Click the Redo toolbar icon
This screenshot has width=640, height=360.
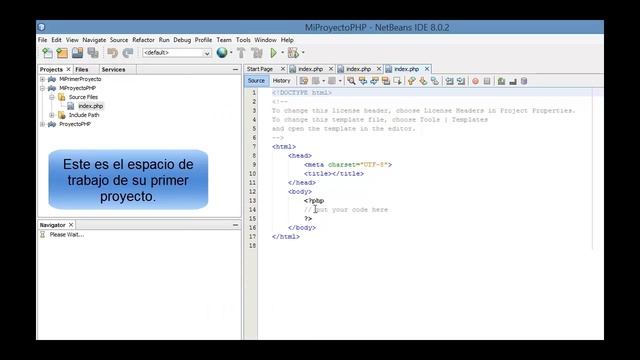(x=128, y=53)
